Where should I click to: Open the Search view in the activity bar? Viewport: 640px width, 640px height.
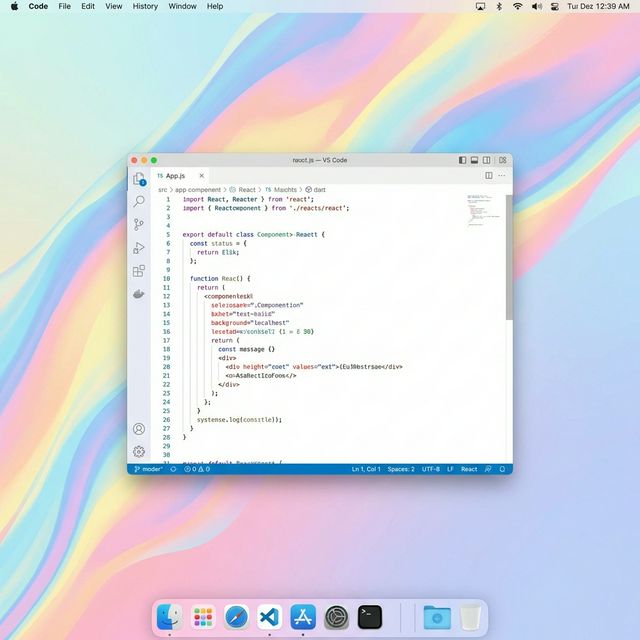(x=139, y=201)
